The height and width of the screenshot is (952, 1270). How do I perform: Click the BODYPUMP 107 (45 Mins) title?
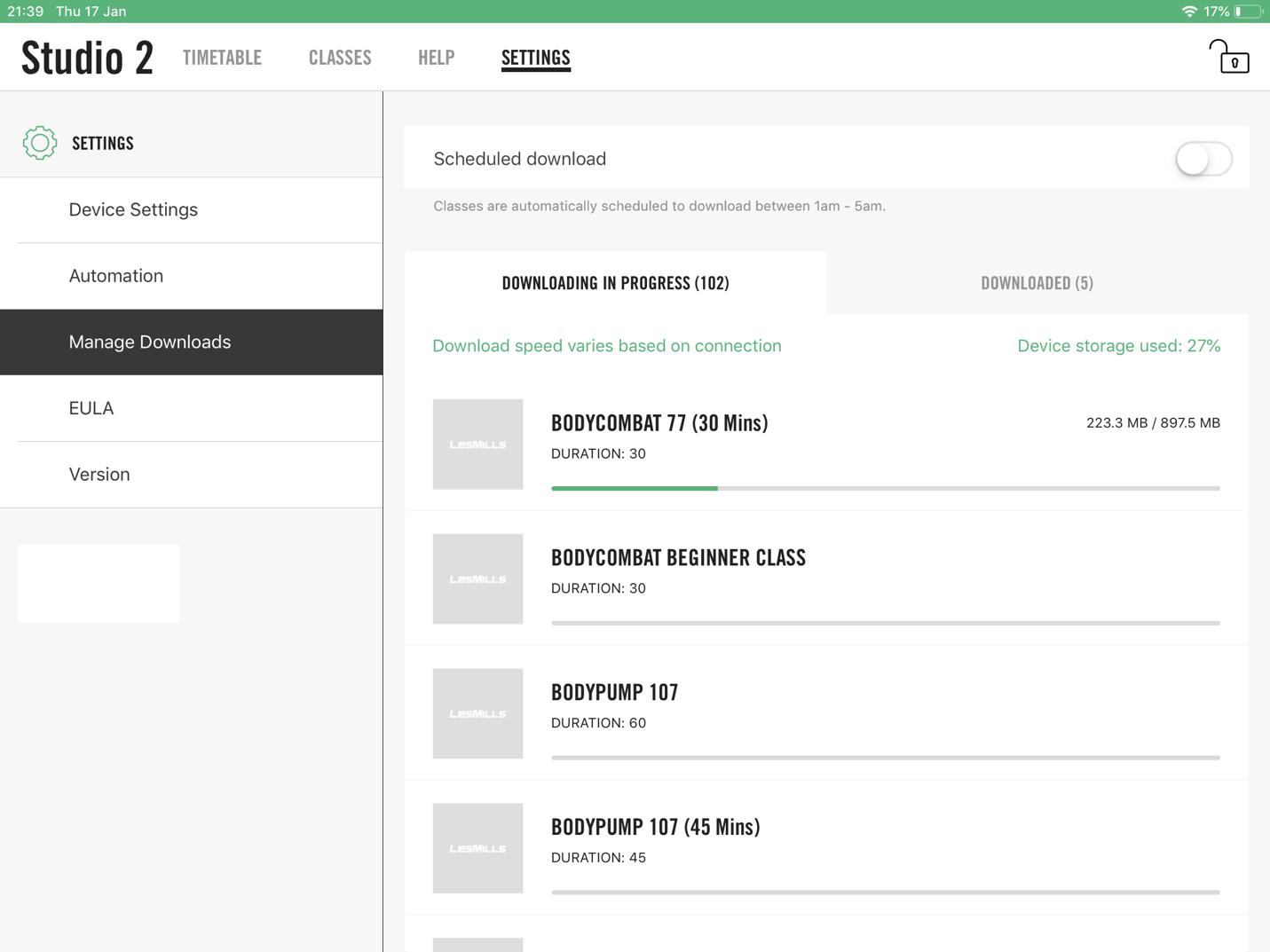[656, 828]
